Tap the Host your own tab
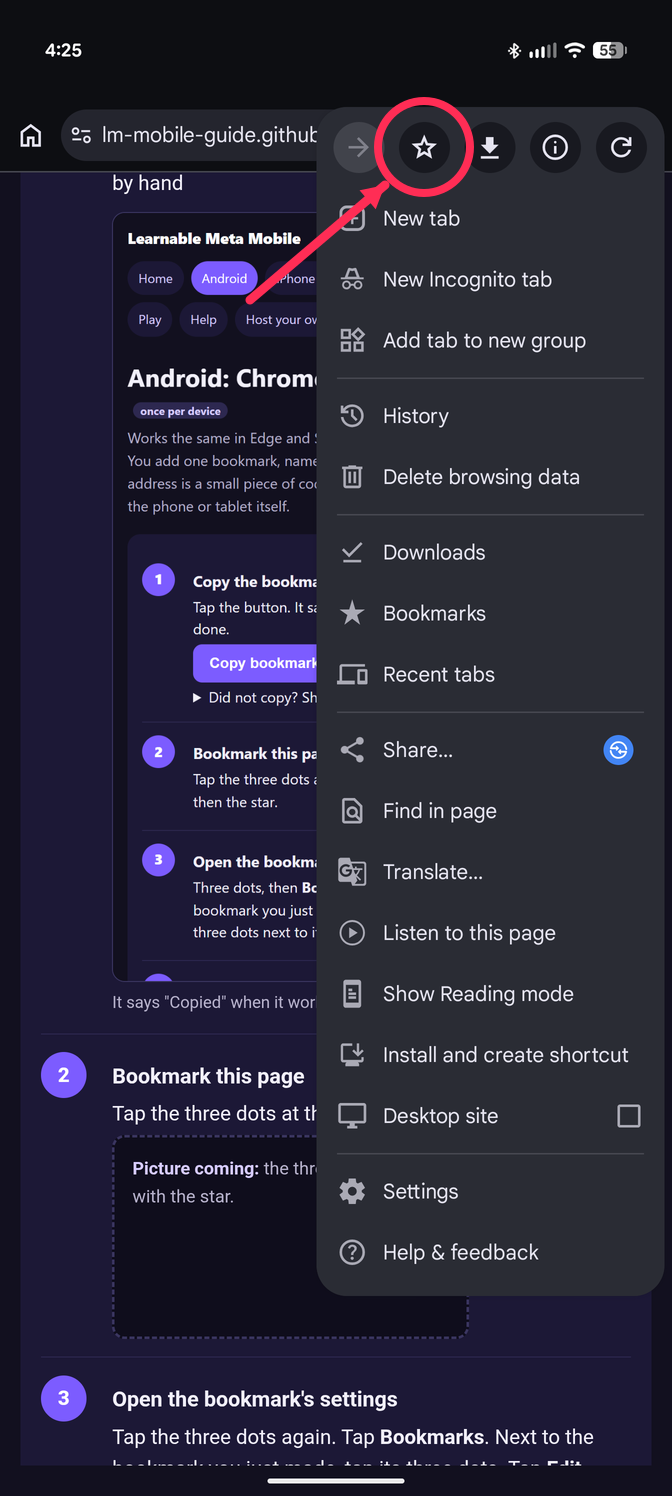The height and width of the screenshot is (1496, 672). [x=276, y=320]
